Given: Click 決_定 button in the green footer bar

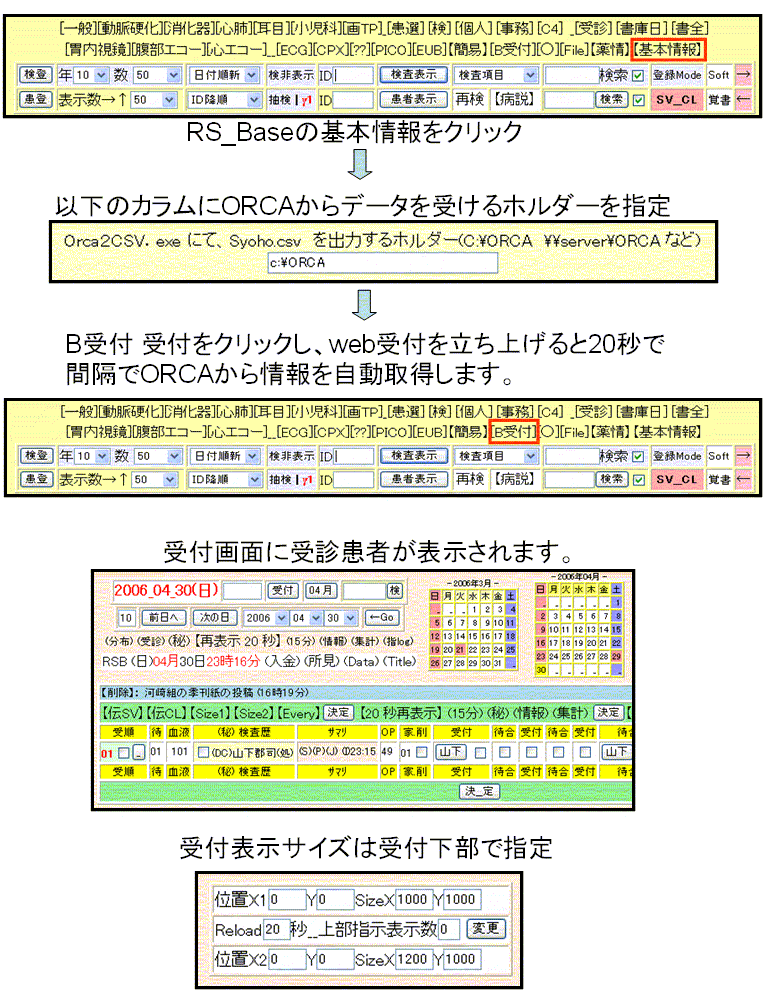Looking at the screenshot, I should pyautogui.click(x=479, y=791).
